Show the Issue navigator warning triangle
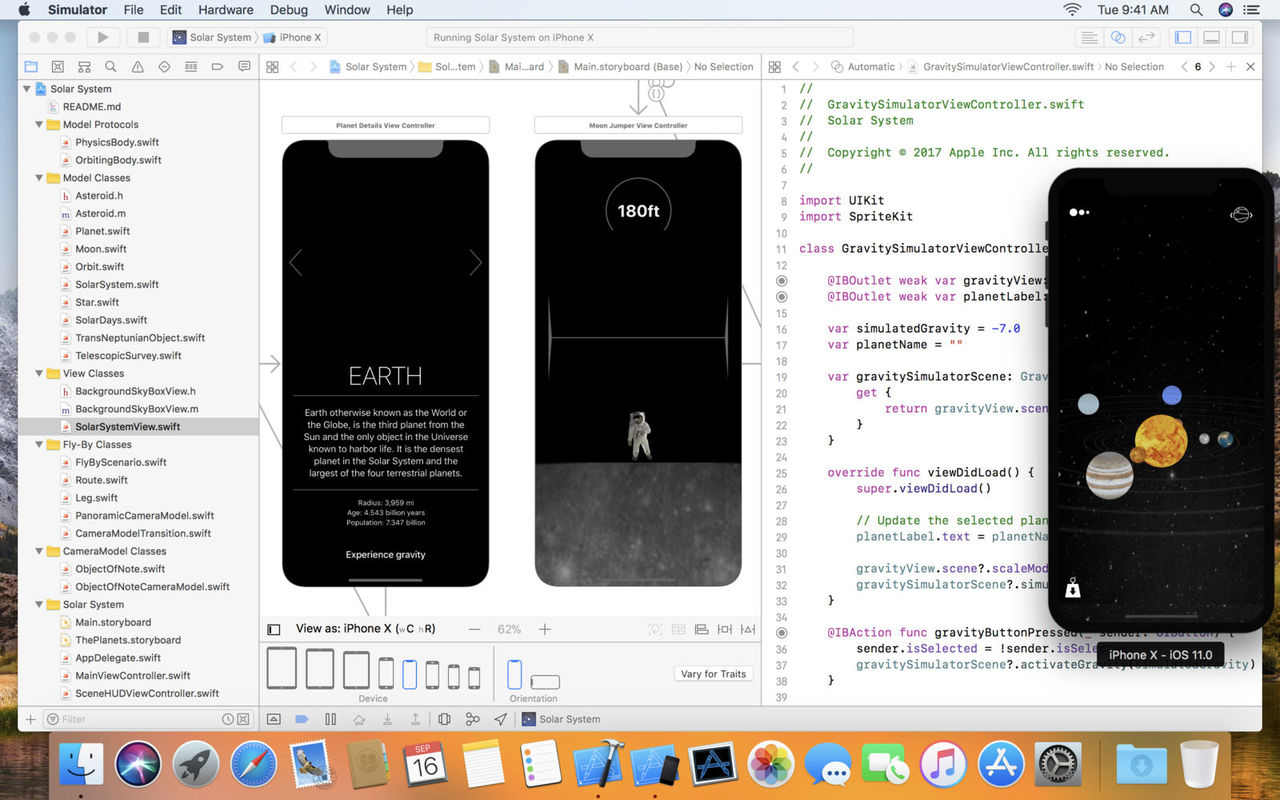Screen dimensions: 1280x800 coord(137,67)
